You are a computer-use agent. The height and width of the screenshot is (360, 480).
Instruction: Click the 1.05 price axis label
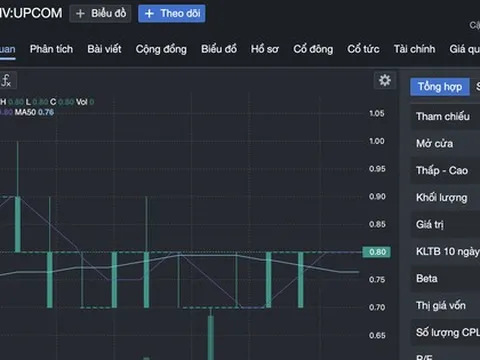(x=377, y=113)
